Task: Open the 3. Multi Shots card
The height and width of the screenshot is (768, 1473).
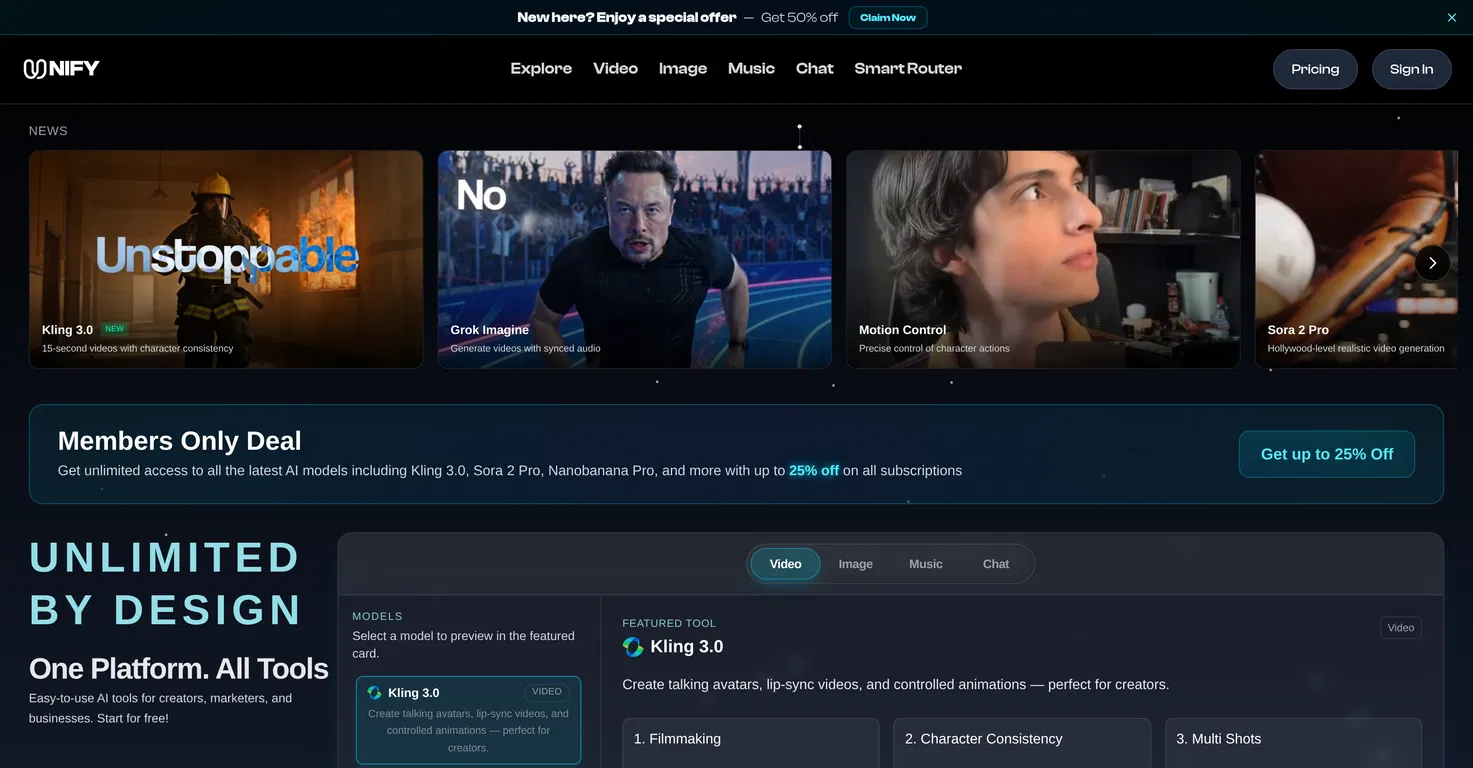Action: click(x=1293, y=742)
